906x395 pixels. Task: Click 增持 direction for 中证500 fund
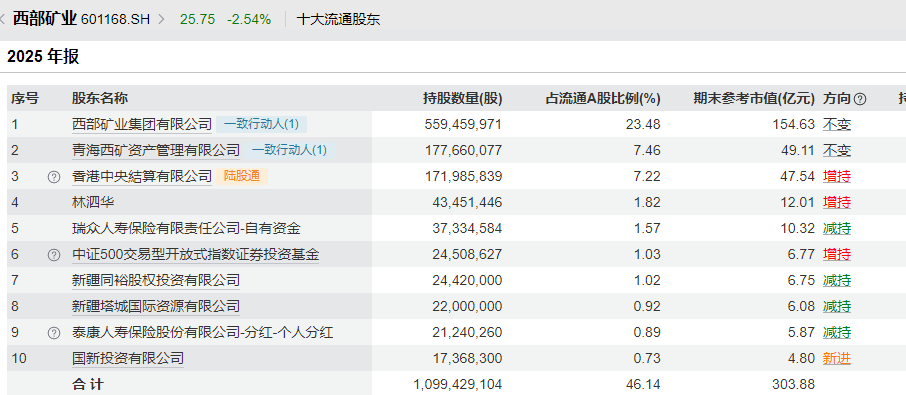(837, 255)
